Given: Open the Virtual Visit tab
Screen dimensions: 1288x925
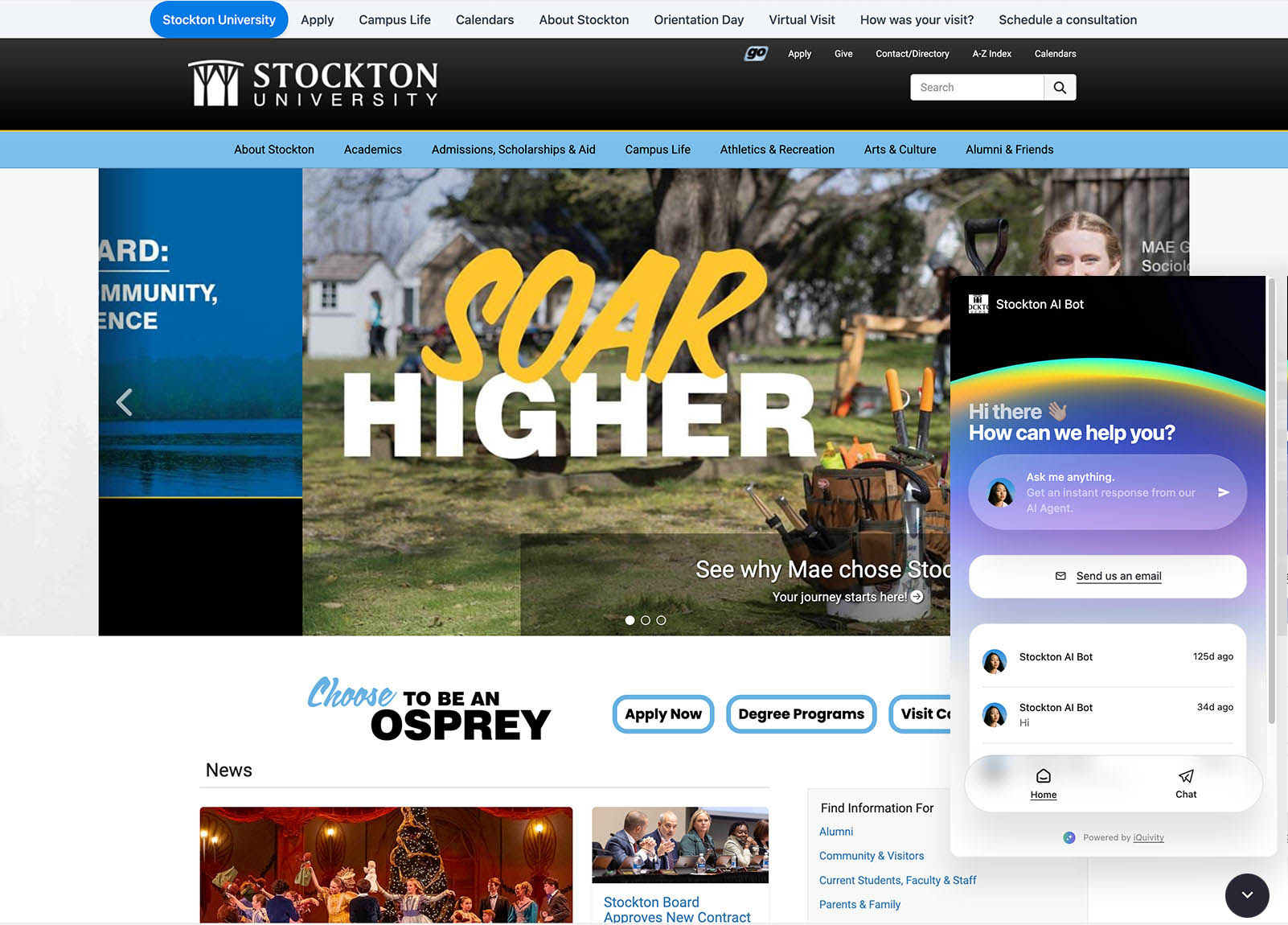Looking at the screenshot, I should [x=801, y=19].
